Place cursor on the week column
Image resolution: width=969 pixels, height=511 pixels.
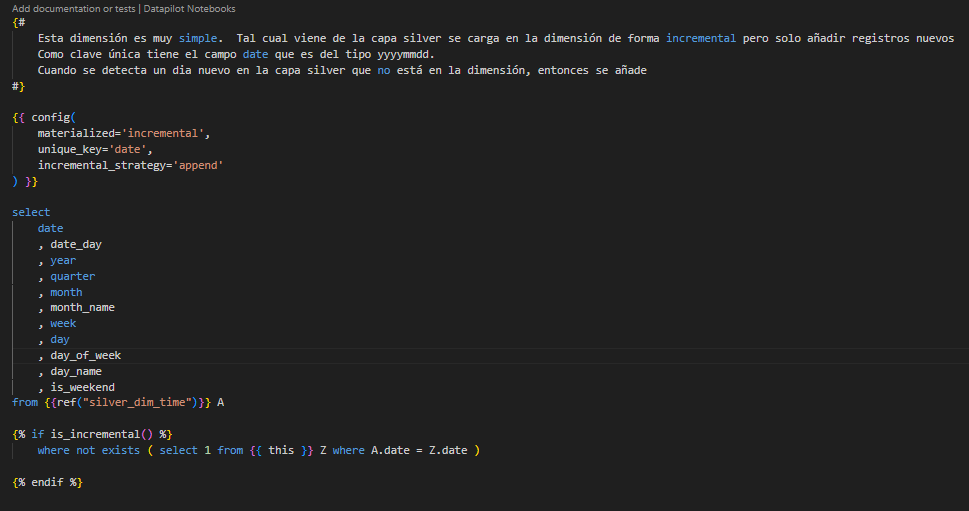tap(63, 323)
